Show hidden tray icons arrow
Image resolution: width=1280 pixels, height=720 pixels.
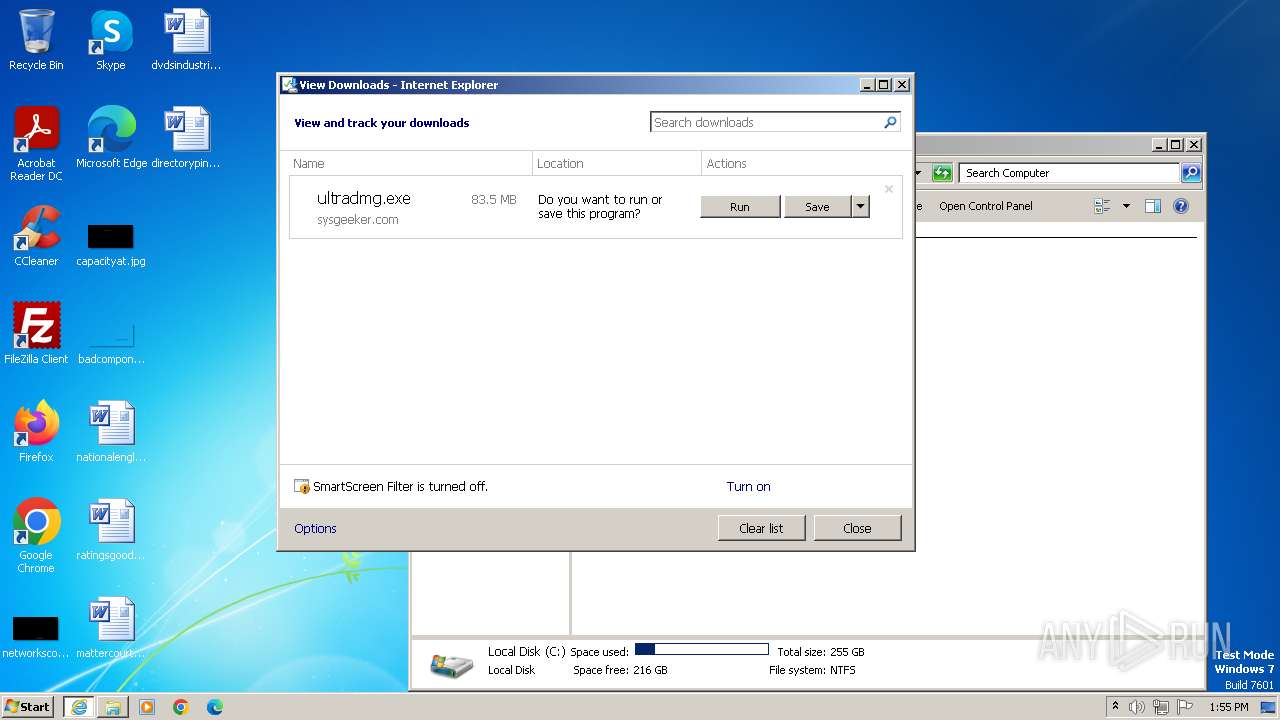[1116, 706]
